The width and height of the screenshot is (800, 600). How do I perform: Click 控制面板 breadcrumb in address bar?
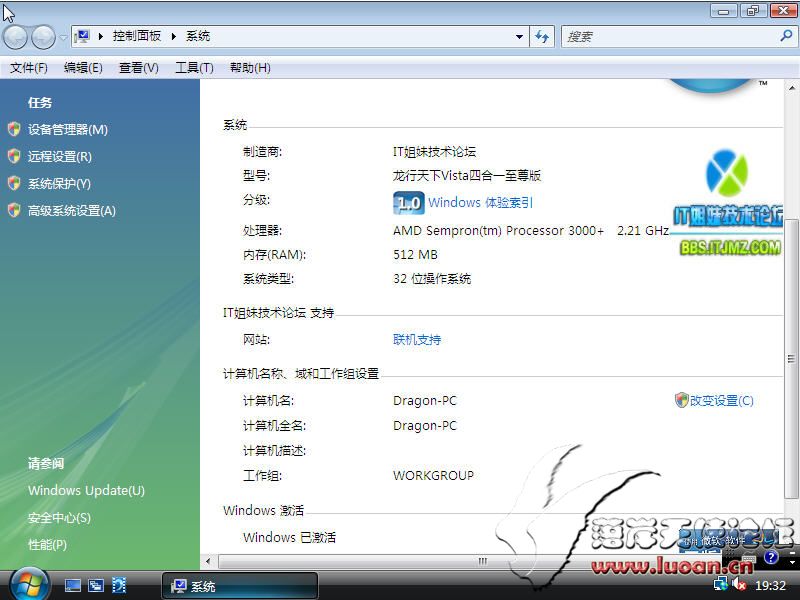(x=137, y=36)
